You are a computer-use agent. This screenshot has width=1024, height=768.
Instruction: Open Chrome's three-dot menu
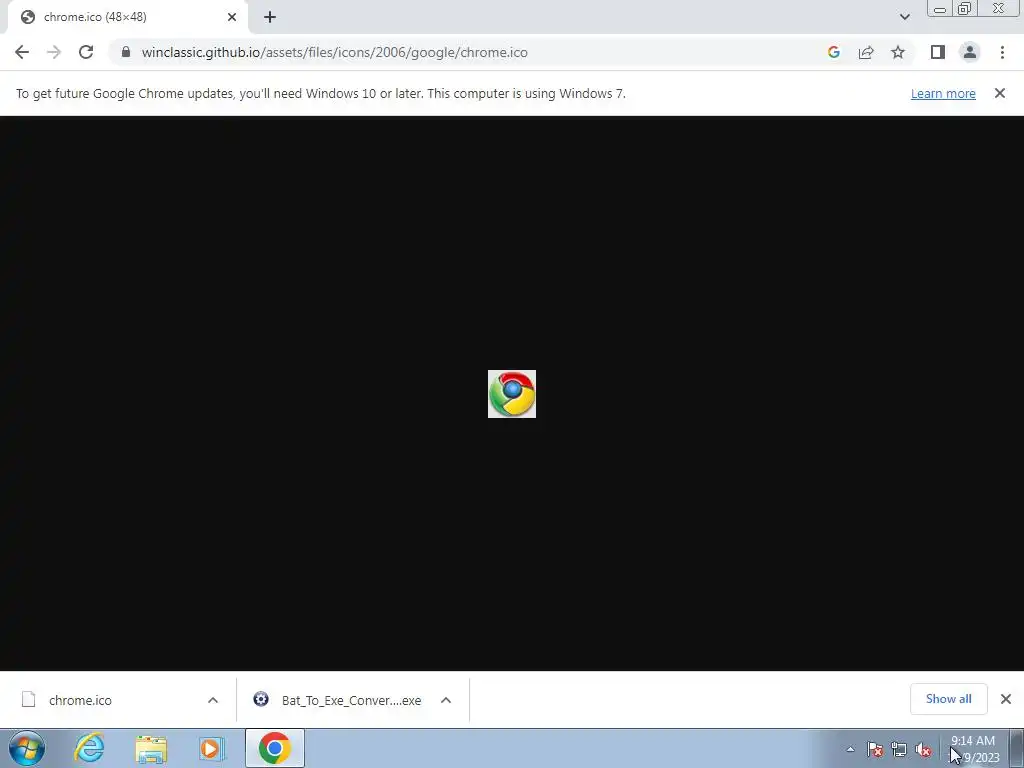coord(1002,52)
